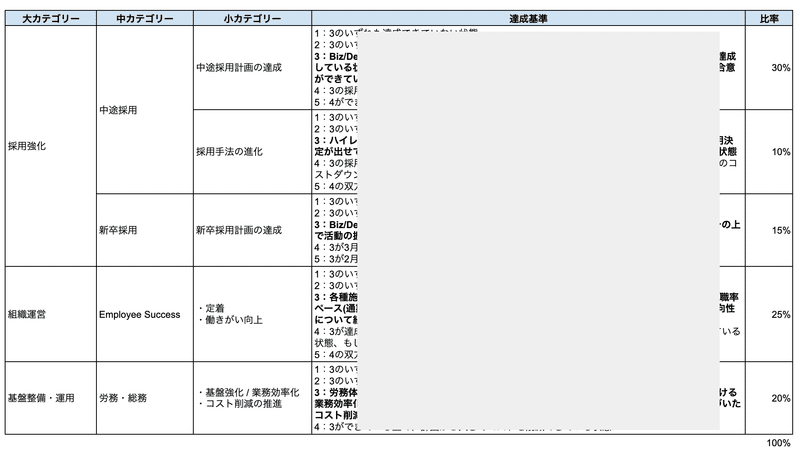Select the 25% ratio cell
800x453 pixels.
click(x=769, y=314)
